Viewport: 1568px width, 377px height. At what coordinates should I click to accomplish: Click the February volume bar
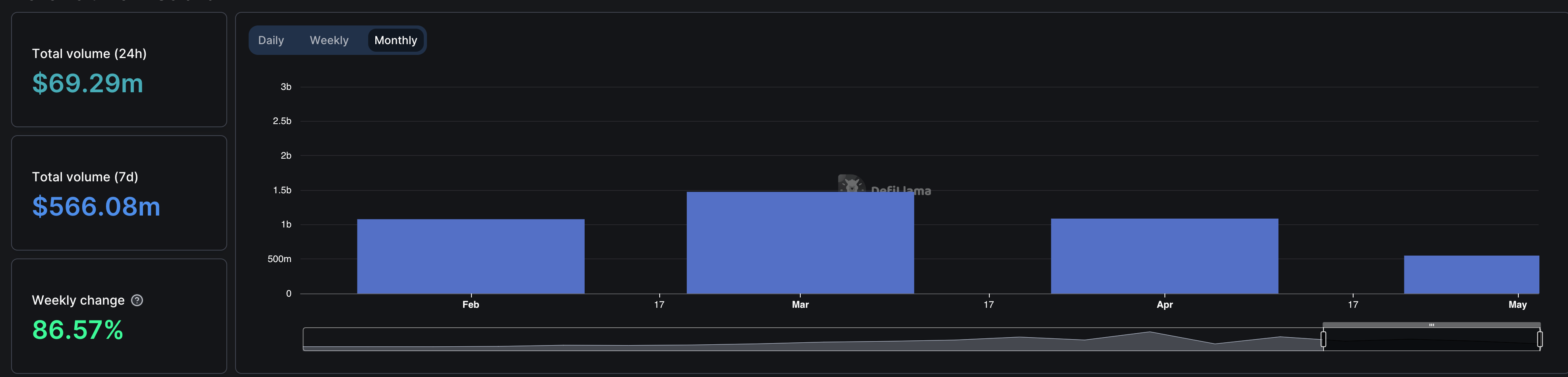click(x=471, y=257)
